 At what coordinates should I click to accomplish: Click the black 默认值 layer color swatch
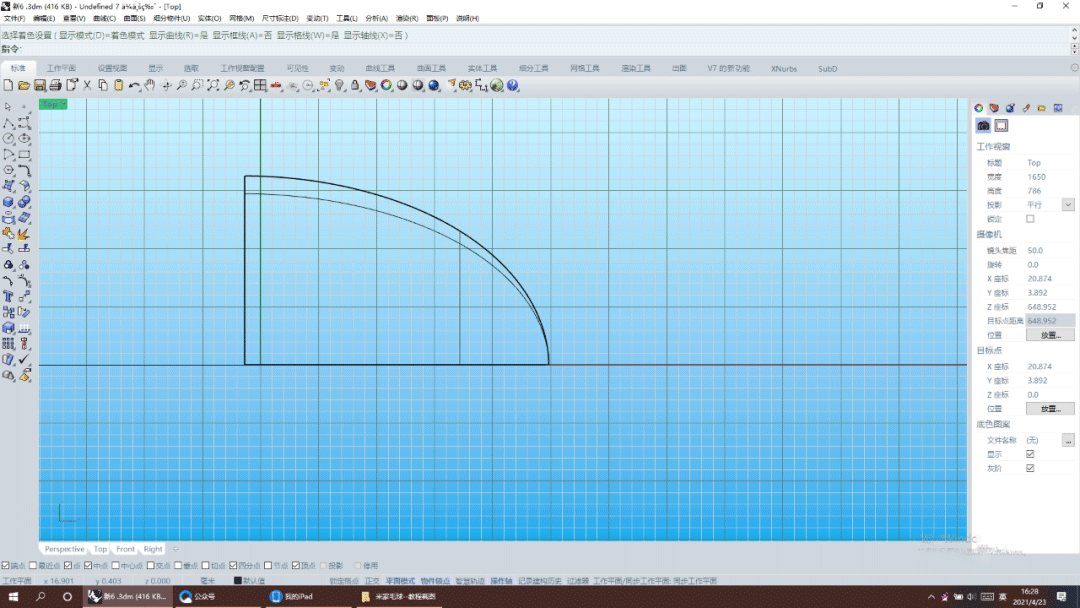pyautogui.click(x=238, y=580)
